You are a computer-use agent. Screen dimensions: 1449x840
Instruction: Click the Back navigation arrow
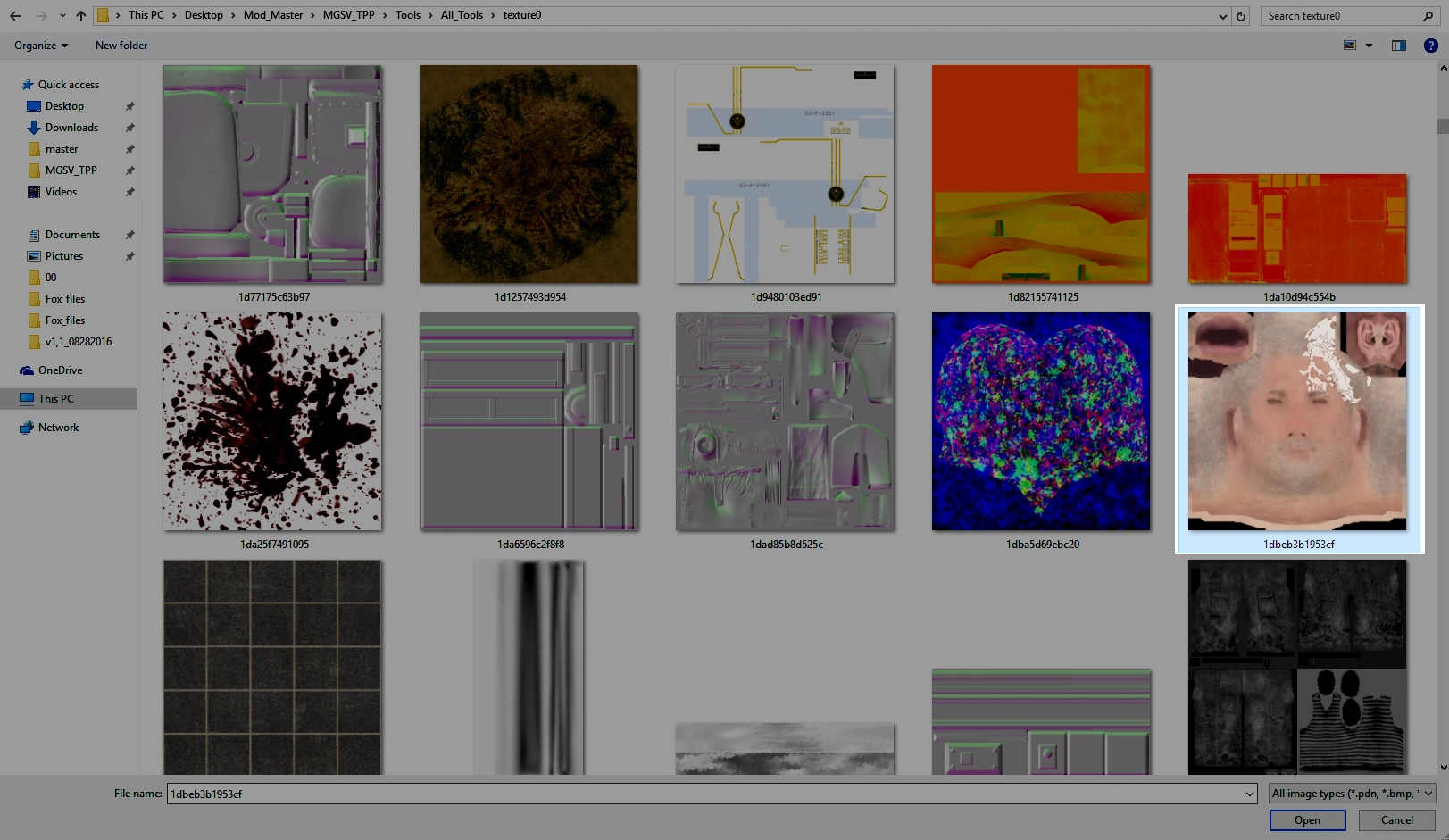(x=15, y=16)
